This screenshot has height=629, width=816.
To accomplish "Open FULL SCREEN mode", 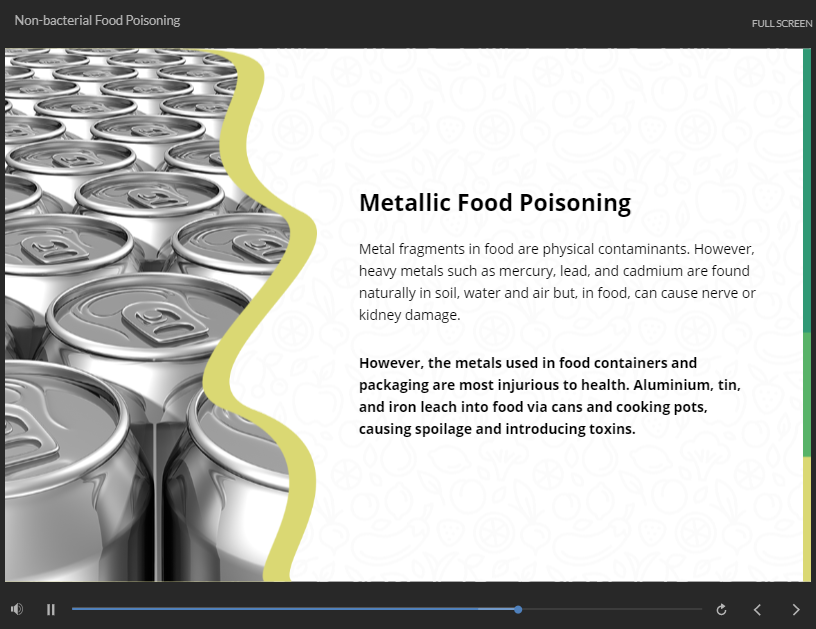I will pyautogui.click(x=782, y=23).
